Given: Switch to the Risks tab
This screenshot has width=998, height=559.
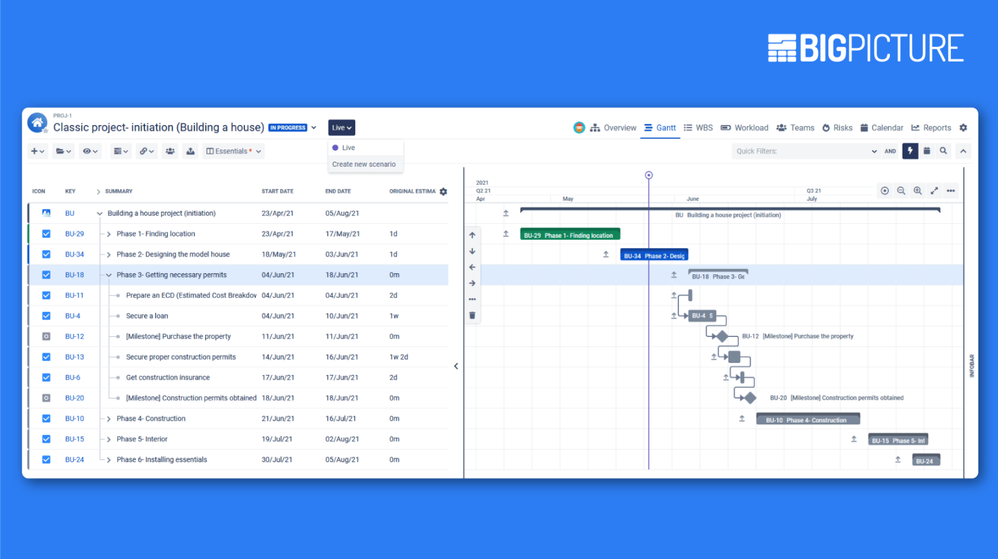Looking at the screenshot, I should click(x=837, y=128).
